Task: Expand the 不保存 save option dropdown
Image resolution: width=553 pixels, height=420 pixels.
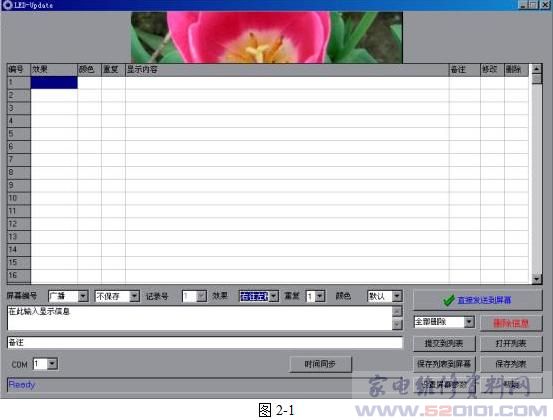Action: click(x=134, y=296)
